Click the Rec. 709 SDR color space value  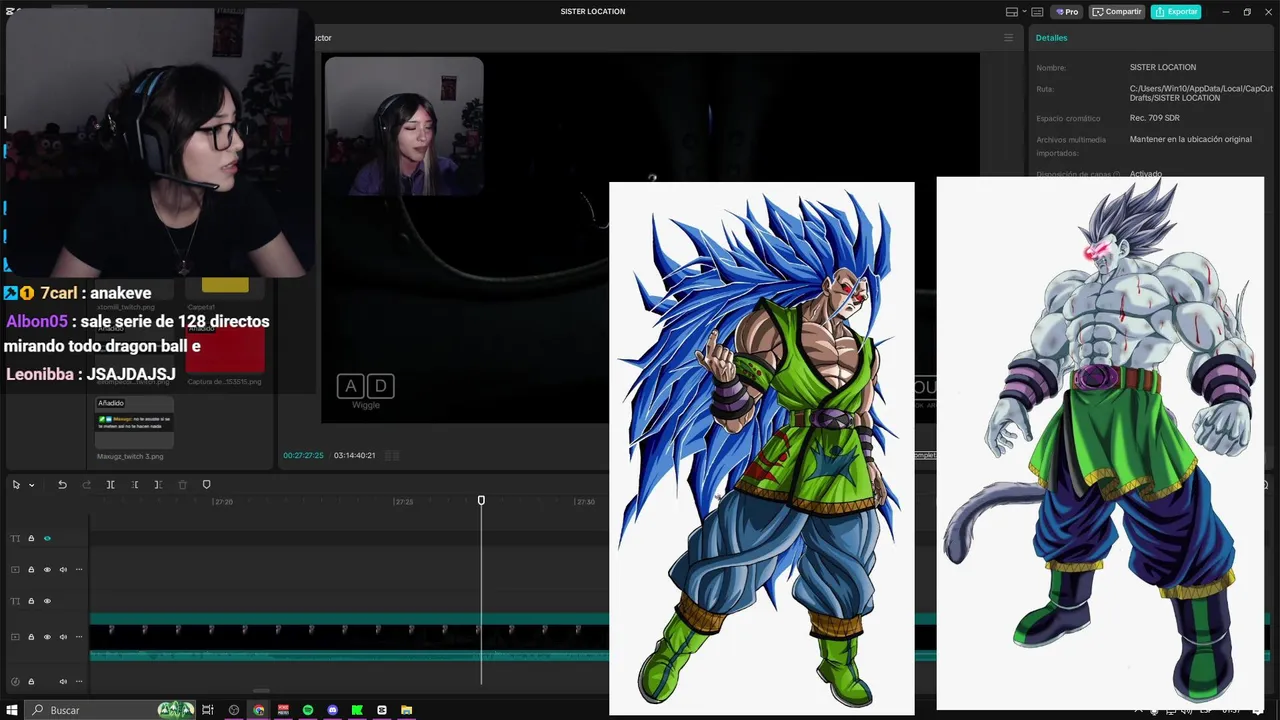click(1154, 118)
